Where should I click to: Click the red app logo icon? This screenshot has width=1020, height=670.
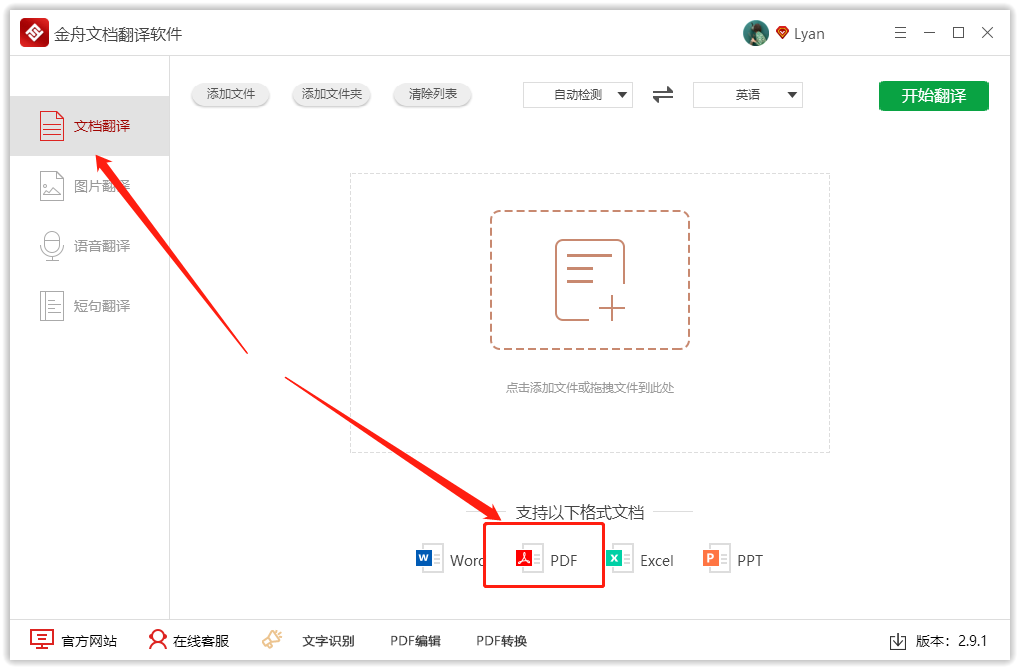tap(34, 33)
